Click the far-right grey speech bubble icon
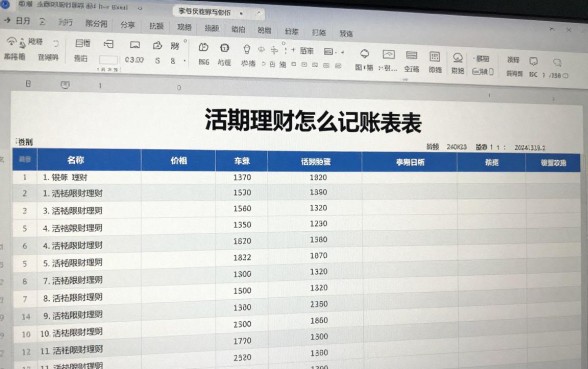588x369 pixels. coord(556,62)
